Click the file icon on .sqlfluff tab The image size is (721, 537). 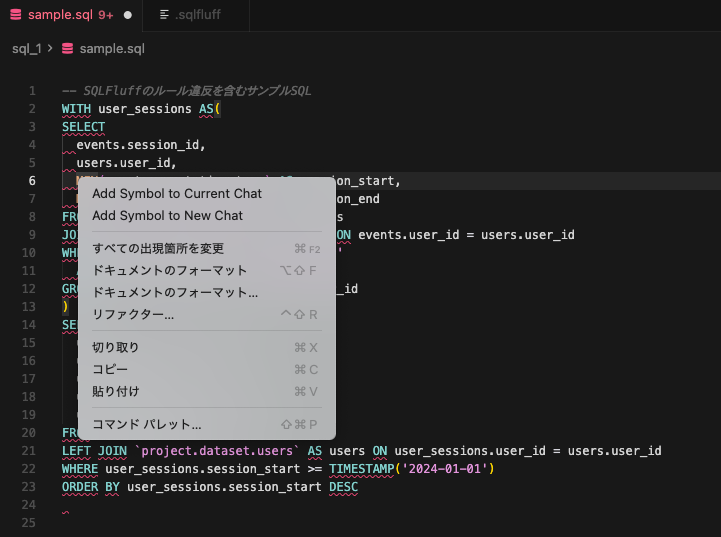coord(164,15)
